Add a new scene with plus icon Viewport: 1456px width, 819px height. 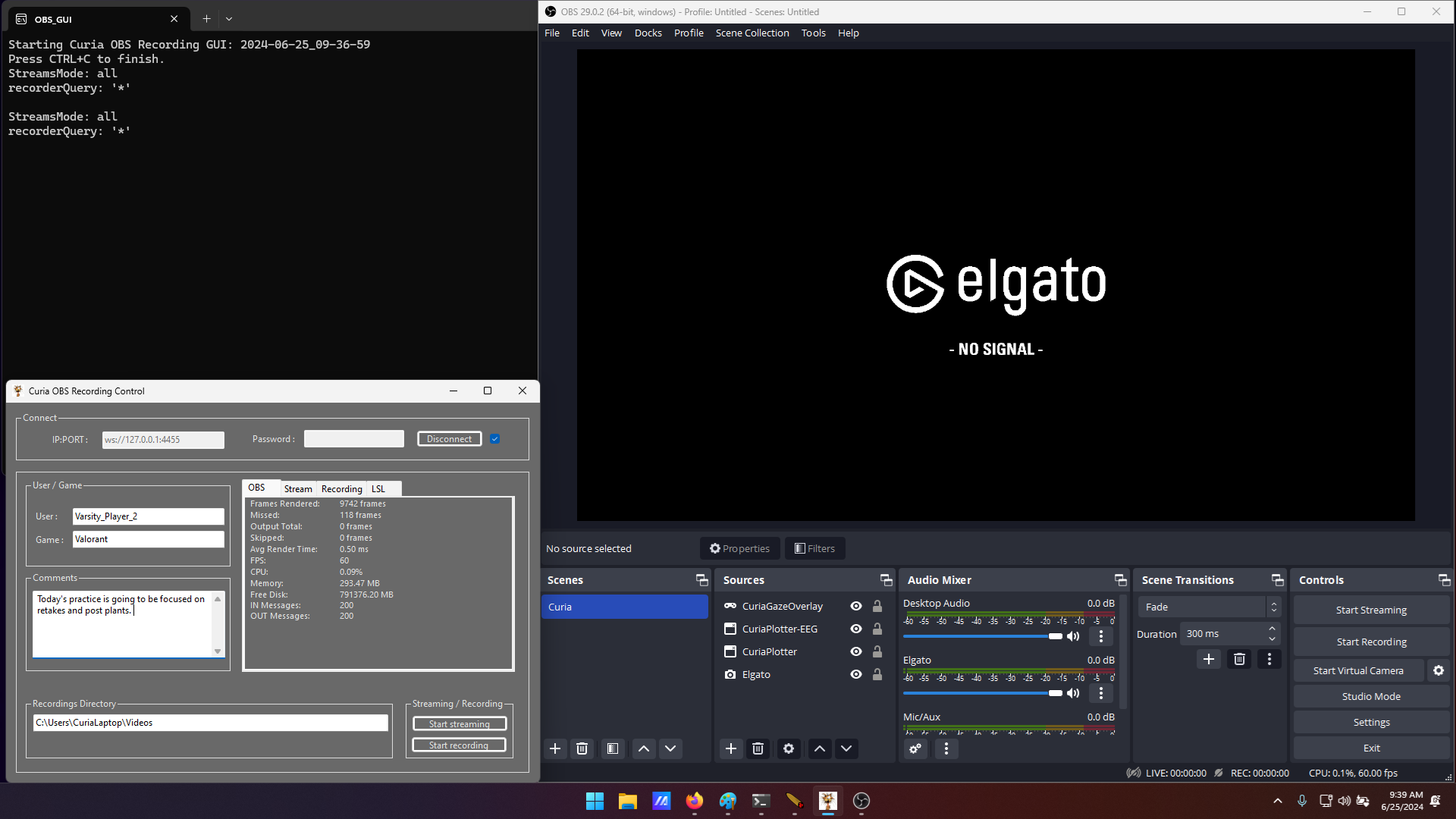(555, 748)
